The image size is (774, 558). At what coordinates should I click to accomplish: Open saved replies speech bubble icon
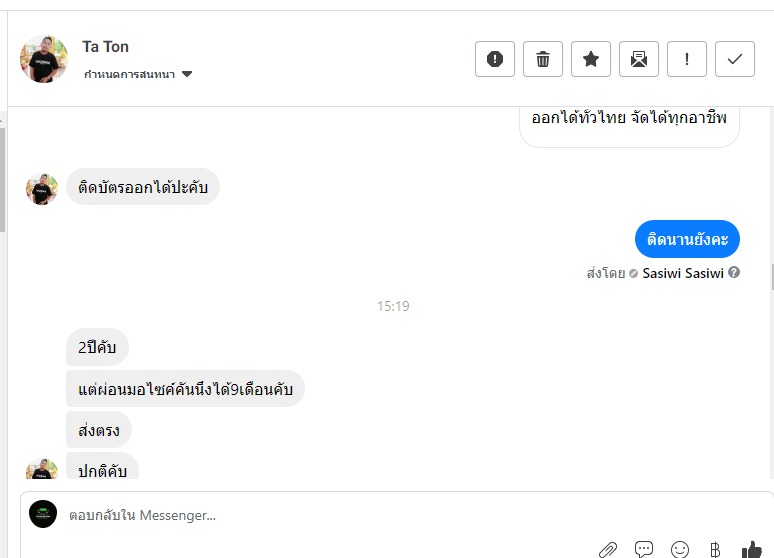click(644, 549)
